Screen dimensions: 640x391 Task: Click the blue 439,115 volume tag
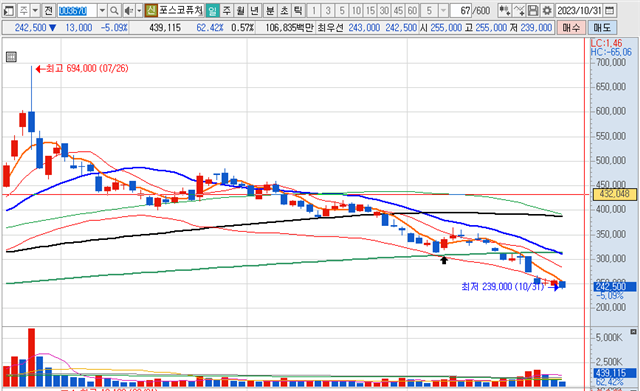click(x=614, y=373)
